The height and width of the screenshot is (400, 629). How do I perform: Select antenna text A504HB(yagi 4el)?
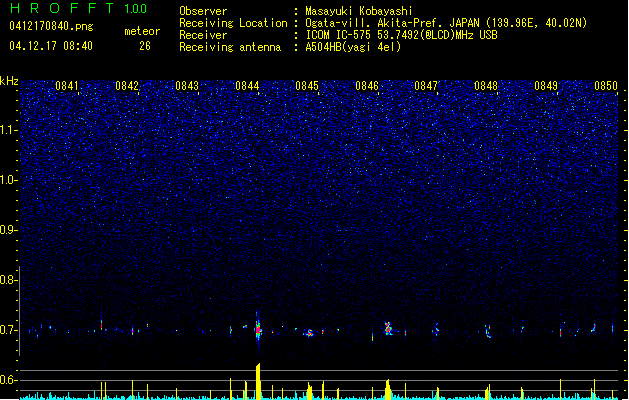[353, 47]
